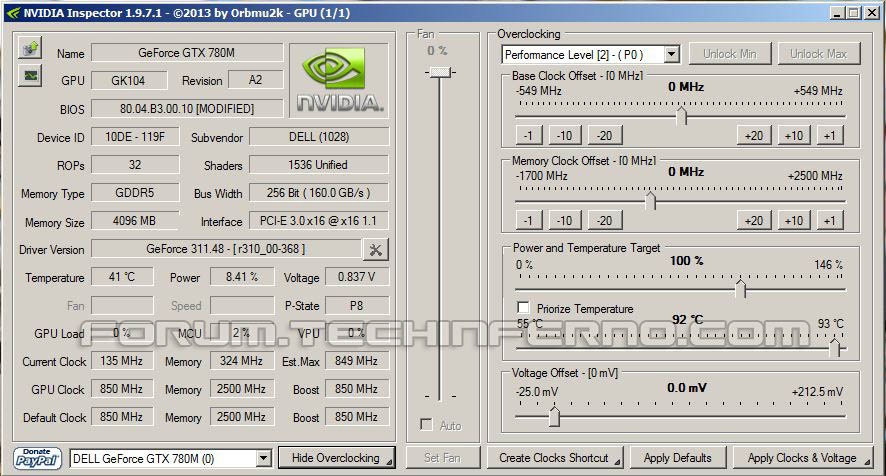Click the PayPal Donate button
Viewport: 886px width, 476px height.
(x=37, y=458)
